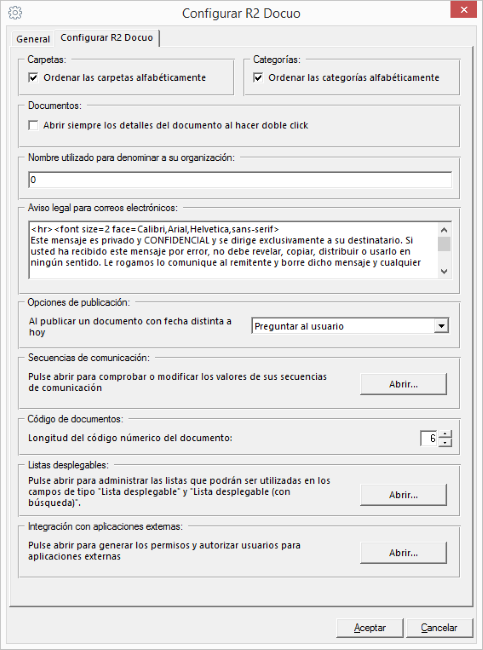Increase document code length with up arrow
The width and height of the screenshot is (483, 650).
coord(445,434)
